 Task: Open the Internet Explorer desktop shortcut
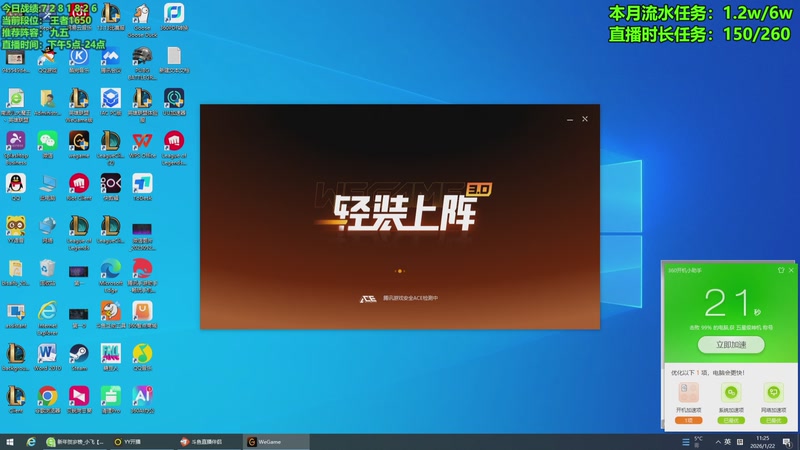47,318
